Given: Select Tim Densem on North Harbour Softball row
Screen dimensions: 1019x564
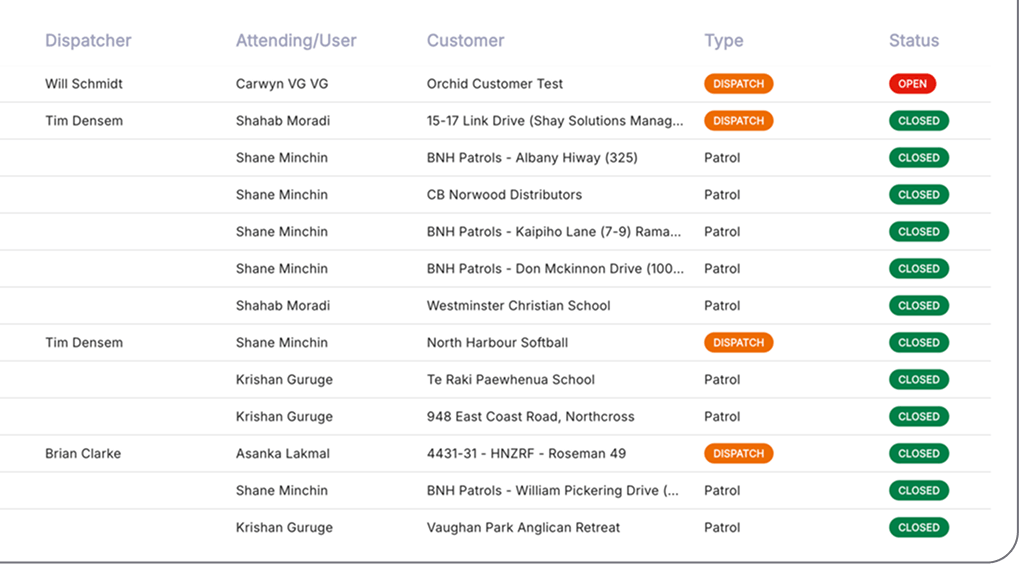Looking at the screenshot, I should [x=84, y=343].
